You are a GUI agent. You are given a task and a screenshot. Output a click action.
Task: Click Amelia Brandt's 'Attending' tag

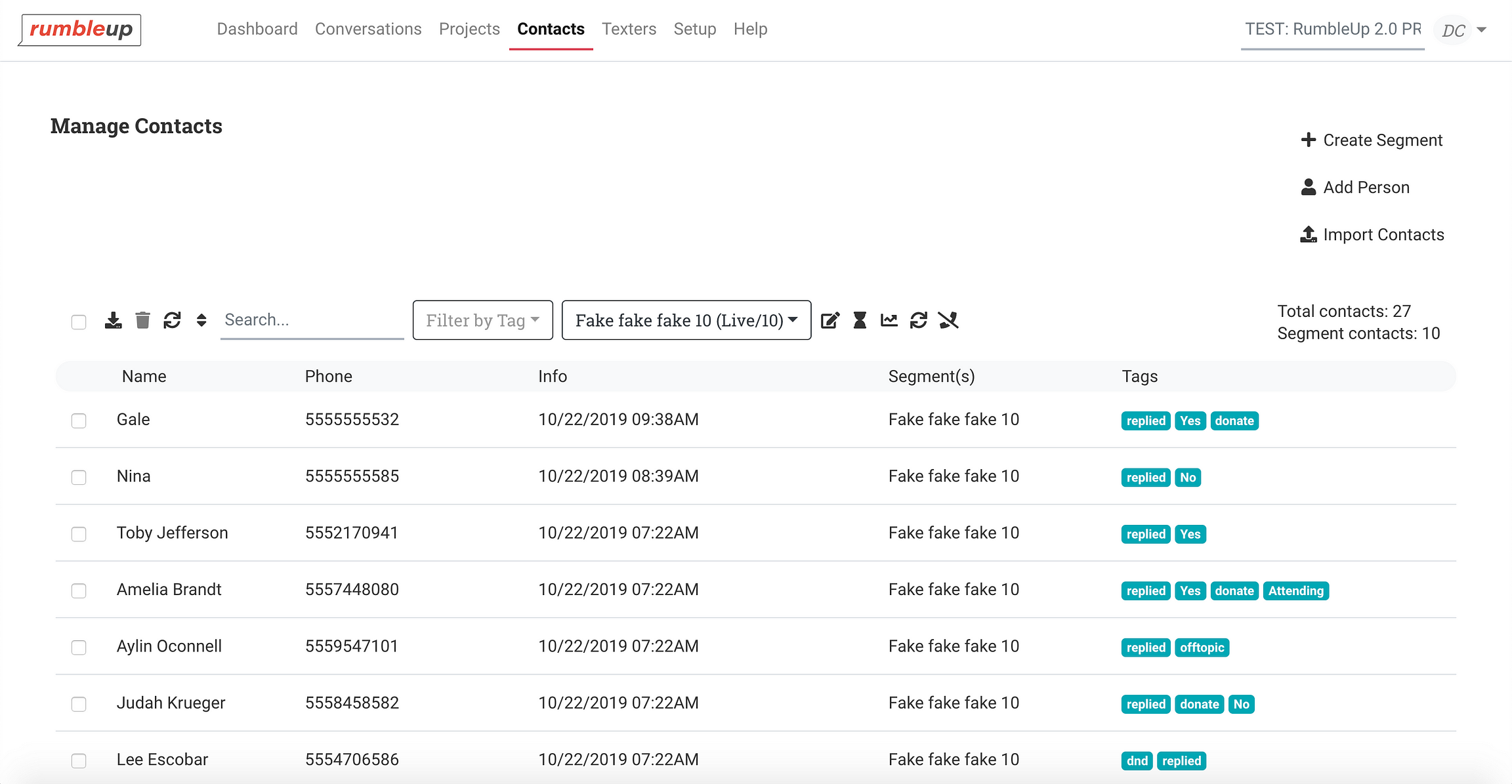point(1295,590)
